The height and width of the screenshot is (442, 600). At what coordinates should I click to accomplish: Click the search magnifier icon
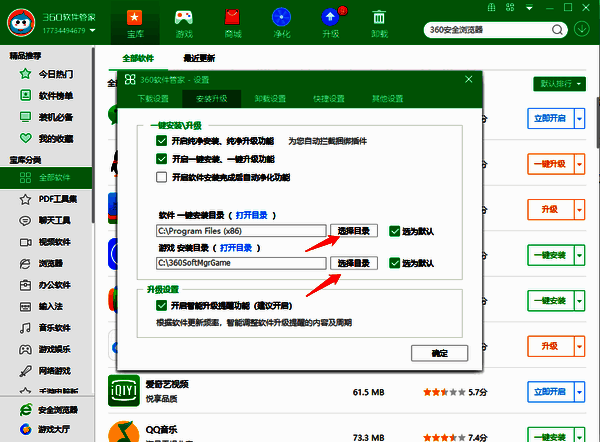click(557, 30)
